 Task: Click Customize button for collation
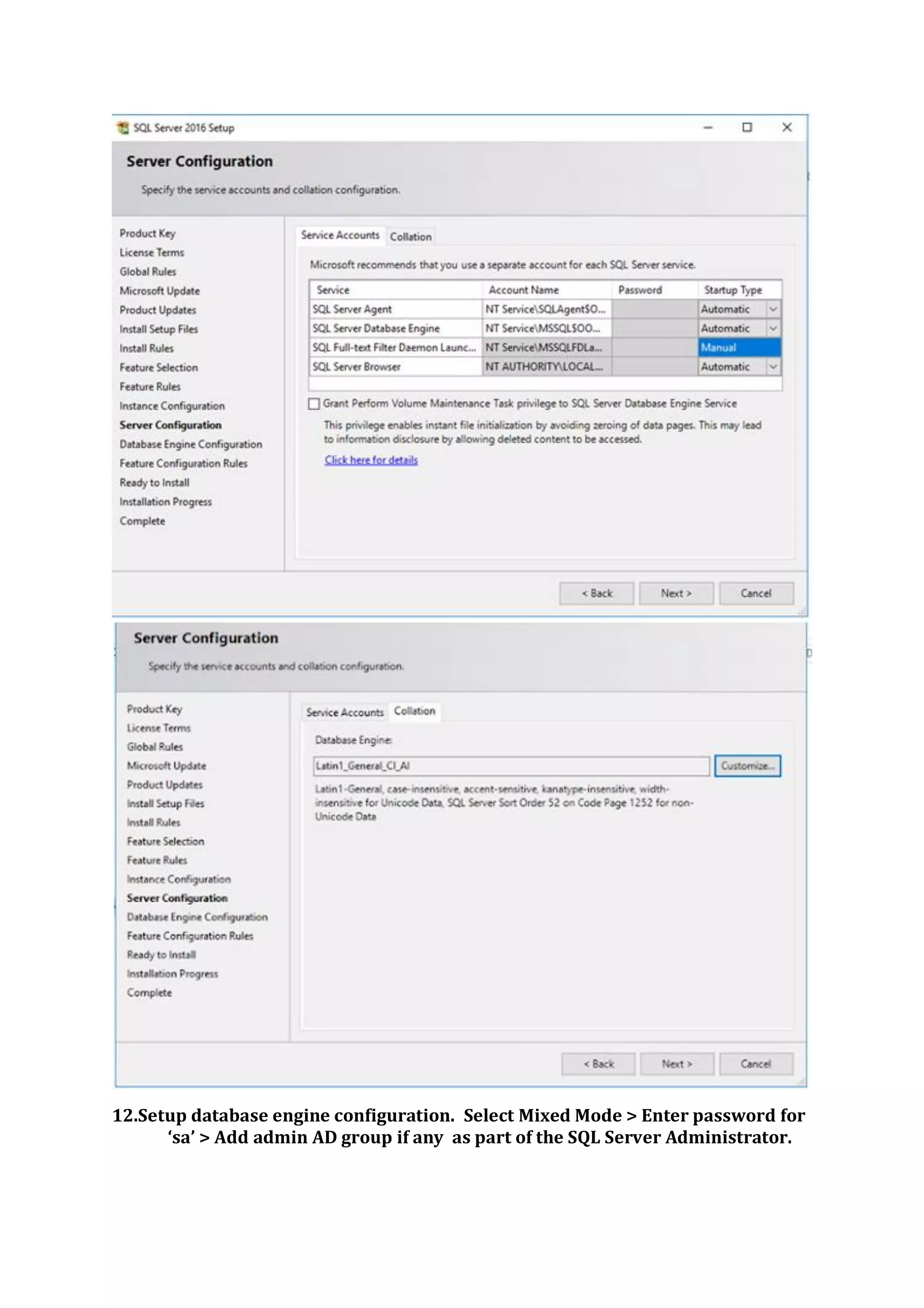[x=748, y=765]
